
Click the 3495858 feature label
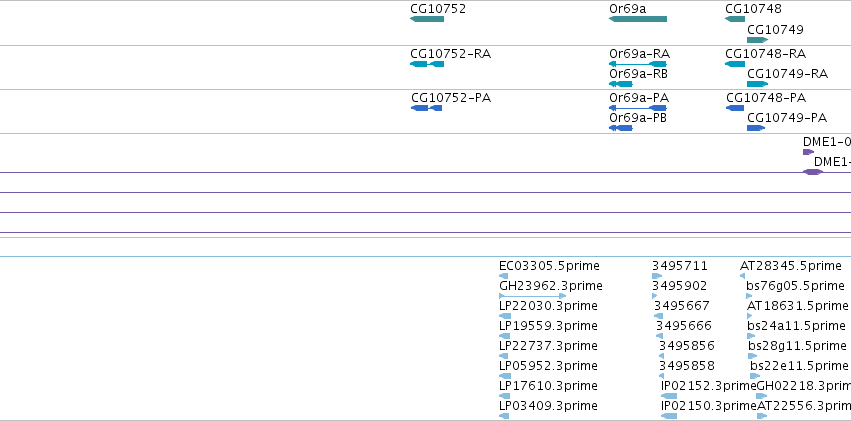coord(687,366)
